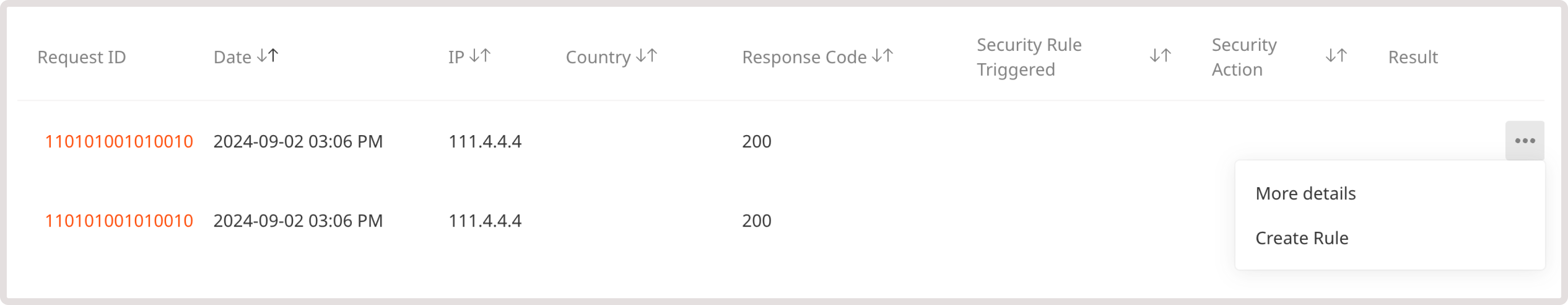Click the Date descending sort arrow
Screen dimensions: 1568x305
pyautogui.click(x=261, y=57)
